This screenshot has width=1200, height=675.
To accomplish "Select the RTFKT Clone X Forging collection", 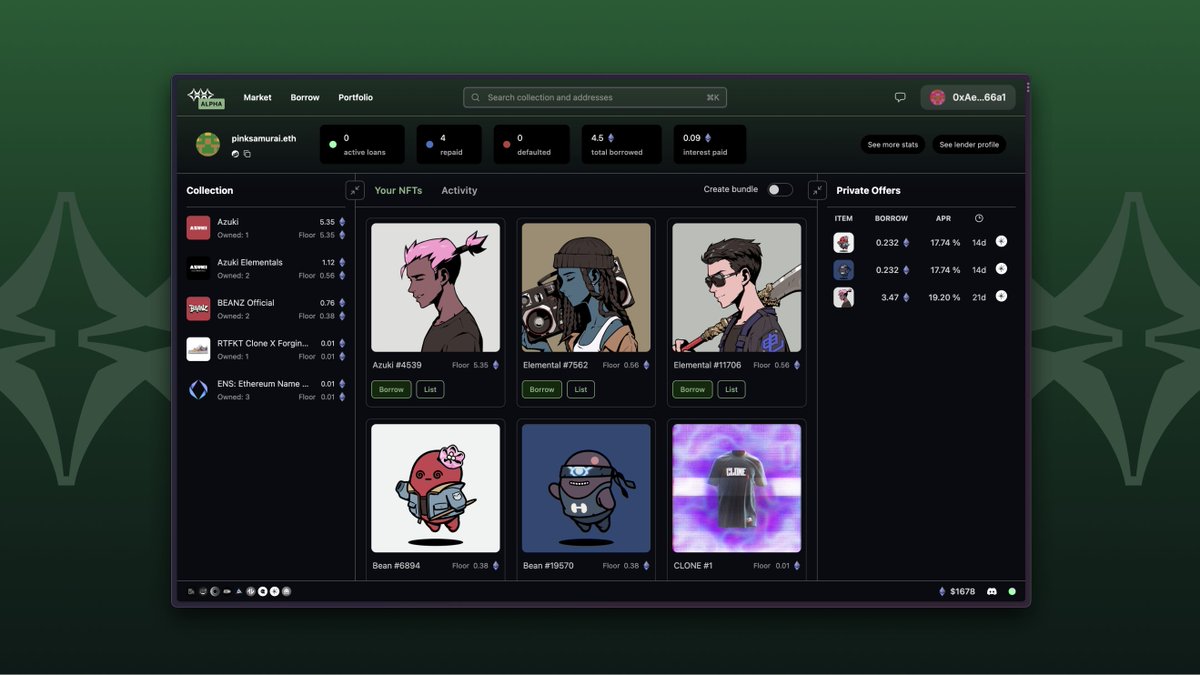I will (x=266, y=349).
